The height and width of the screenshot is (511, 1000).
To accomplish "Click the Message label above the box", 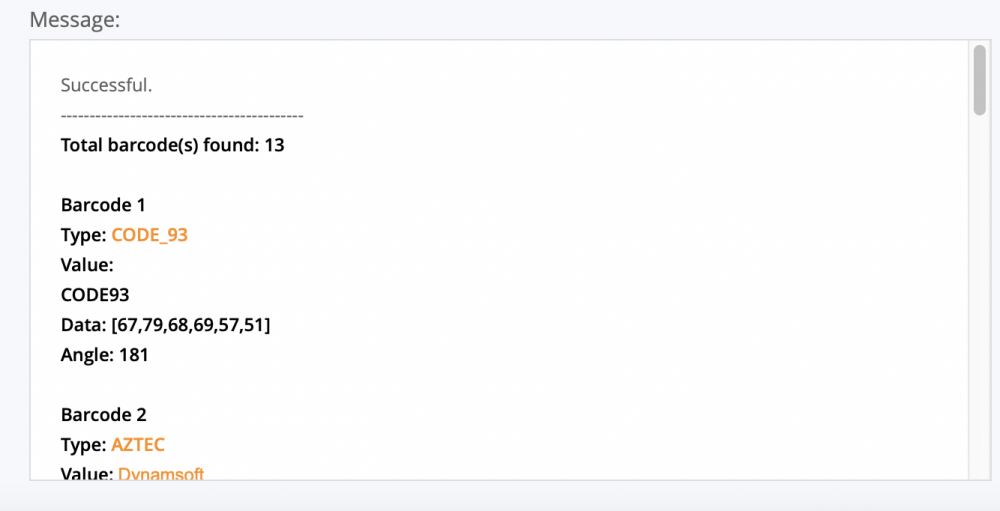I will (75, 19).
